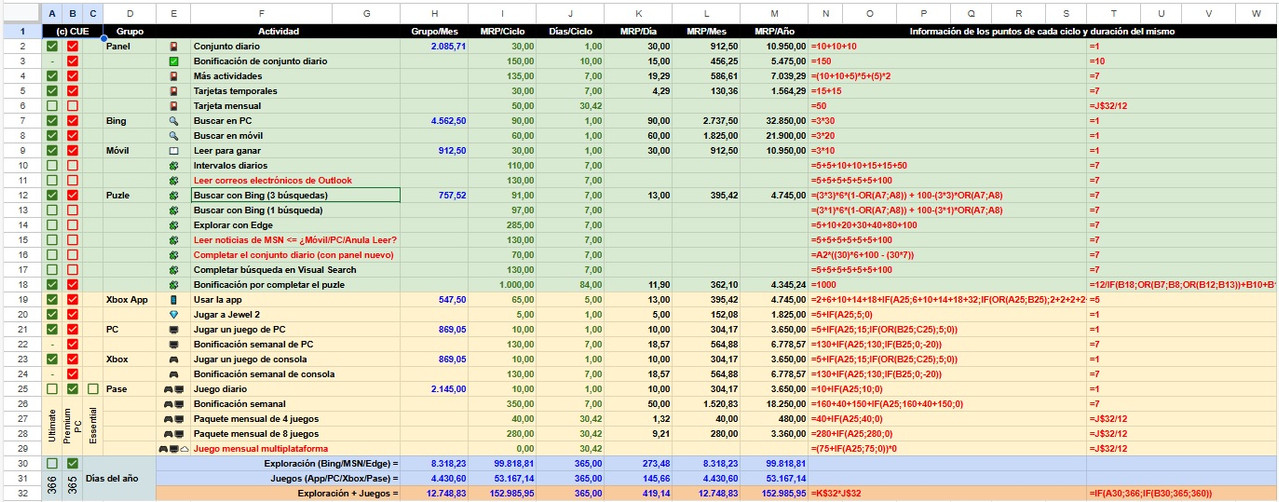Viewport: 1279px width, 502px height.
Task: Click the icons beside Paquete mensual de 4 juegos
Action: [x=173, y=419]
